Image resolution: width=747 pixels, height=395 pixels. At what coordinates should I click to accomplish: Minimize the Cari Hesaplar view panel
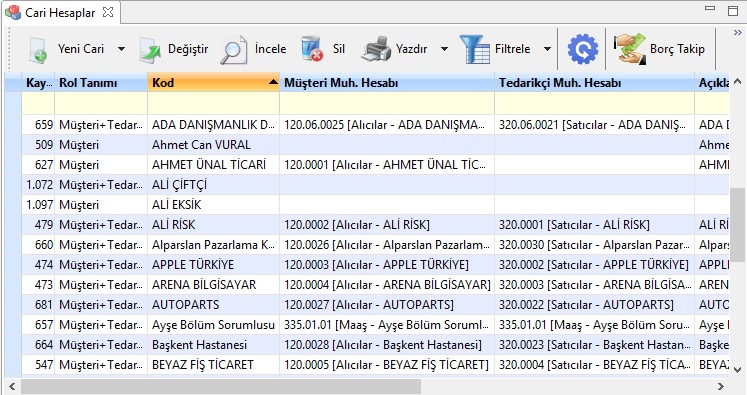710,9
